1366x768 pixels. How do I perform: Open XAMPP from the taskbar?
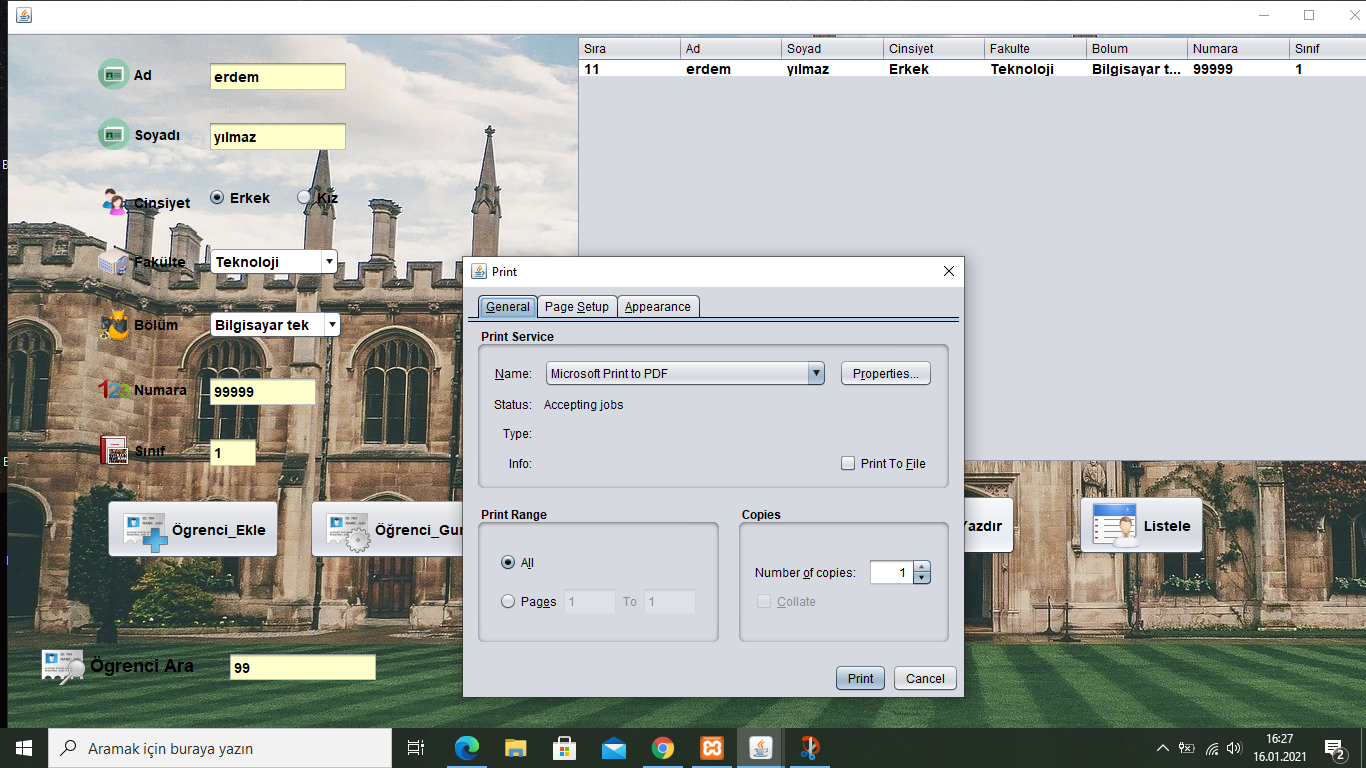point(712,748)
